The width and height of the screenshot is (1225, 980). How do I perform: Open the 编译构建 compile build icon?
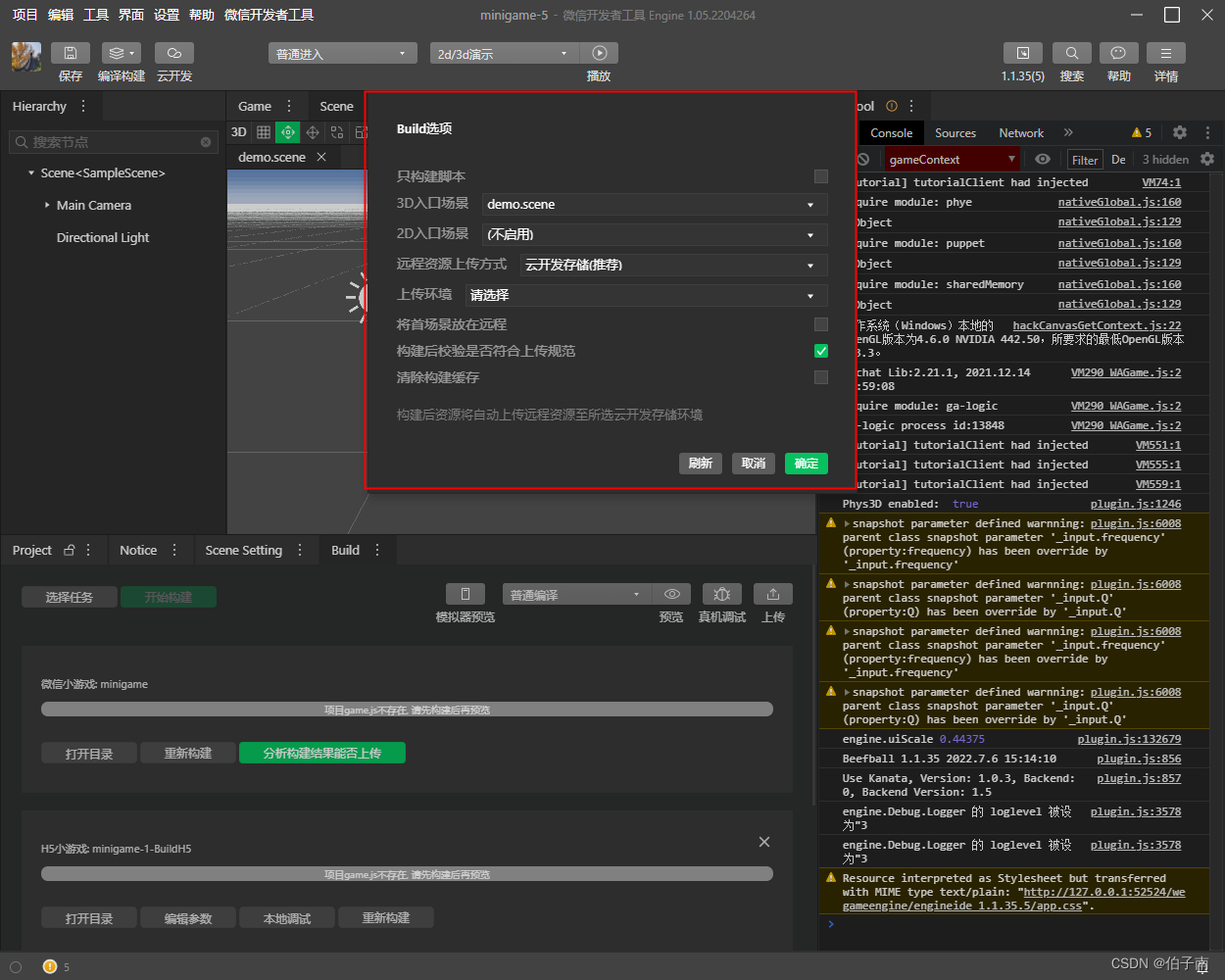tap(122, 53)
